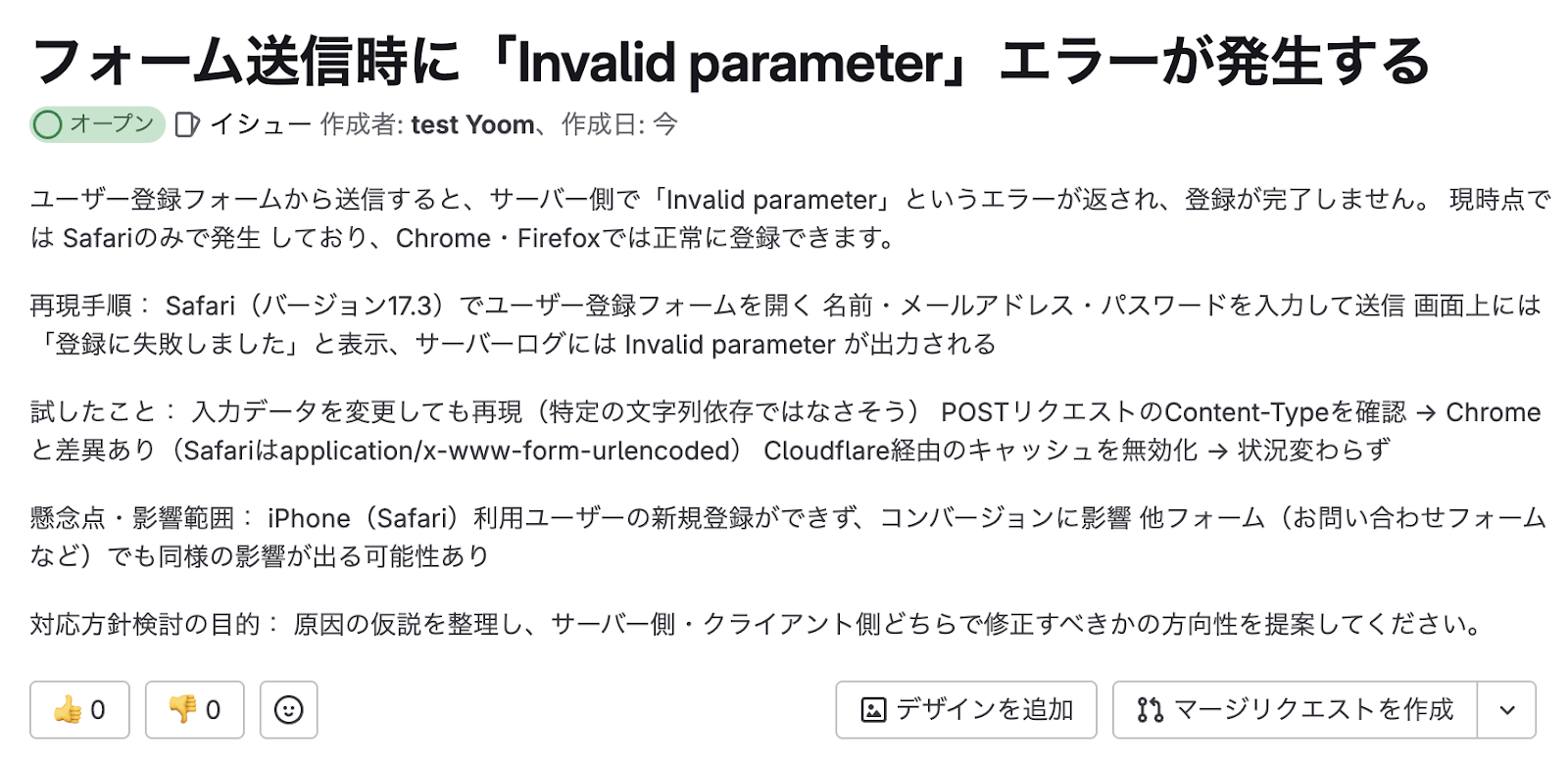Open the test Yoom author profile link
Image resolution: width=1568 pixels, height=762 pixels.
(x=472, y=124)
